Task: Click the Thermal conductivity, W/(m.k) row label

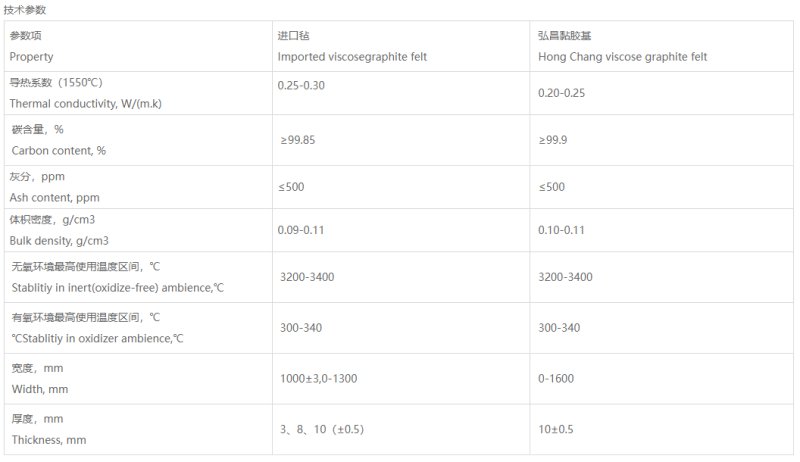Action: pyautogui.click(x=85, y=104)
